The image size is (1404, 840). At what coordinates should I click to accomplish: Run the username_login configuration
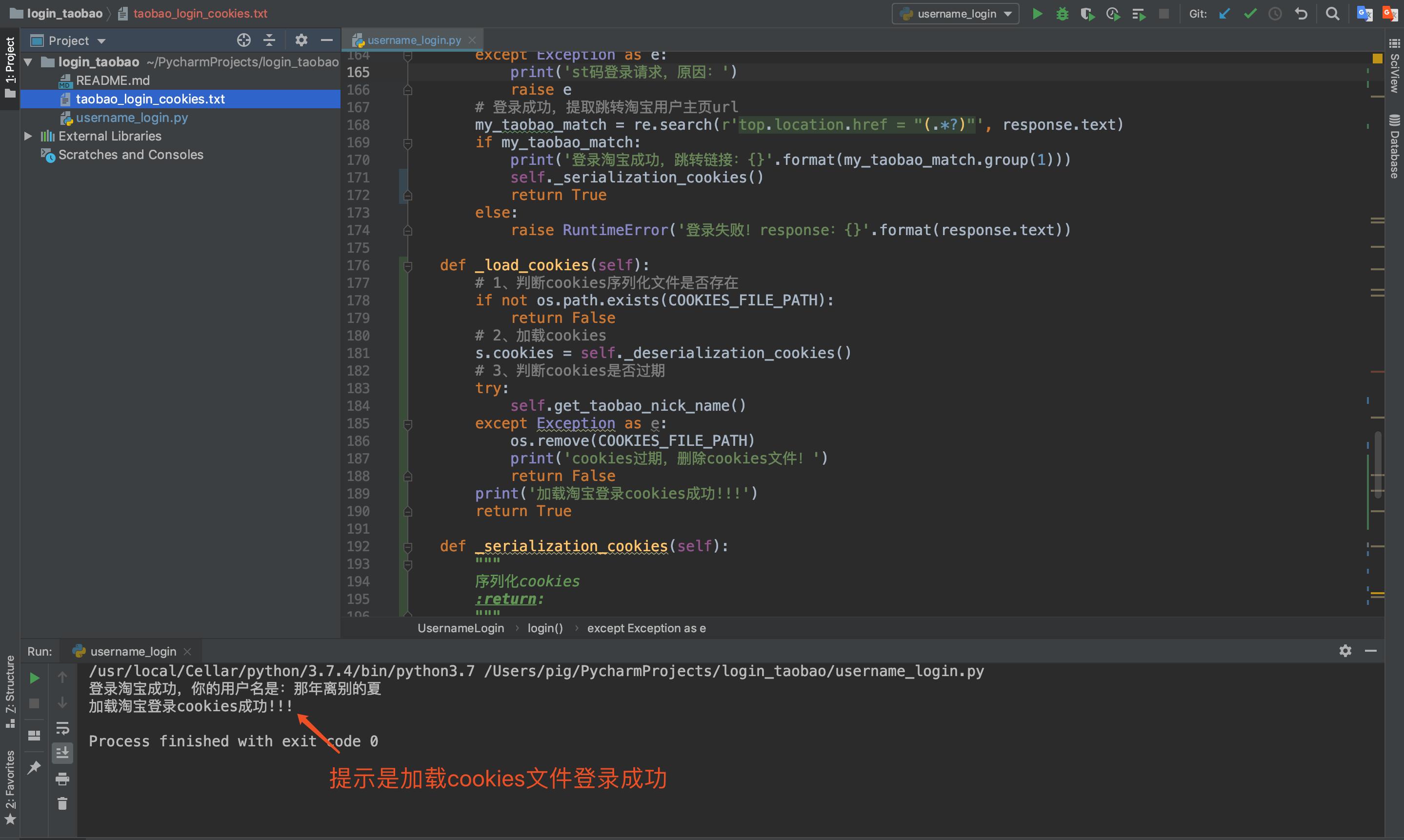[1038, 14]
